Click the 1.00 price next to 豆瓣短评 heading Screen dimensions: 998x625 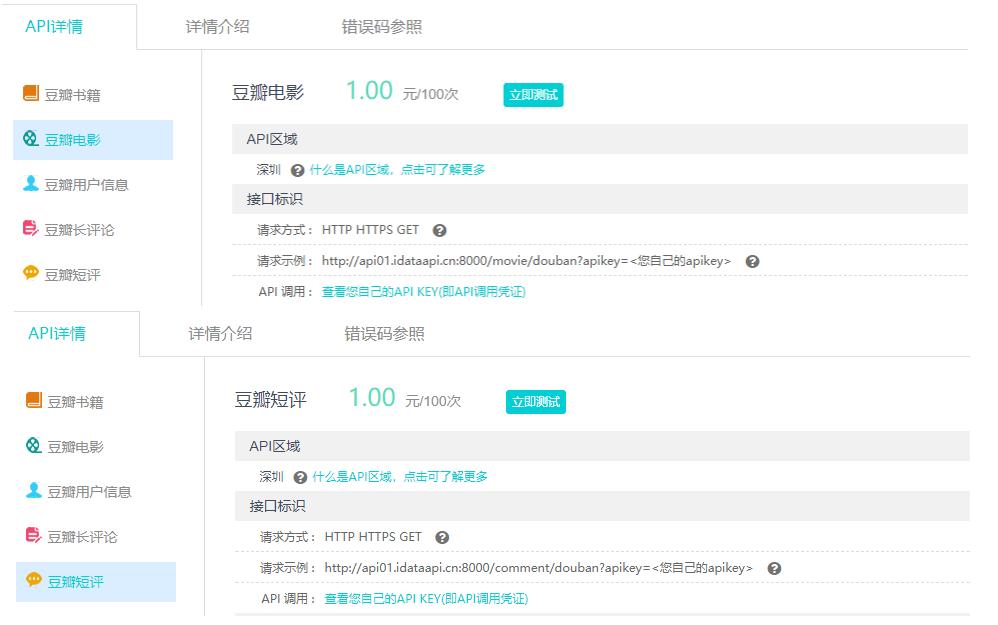[372, 397]
